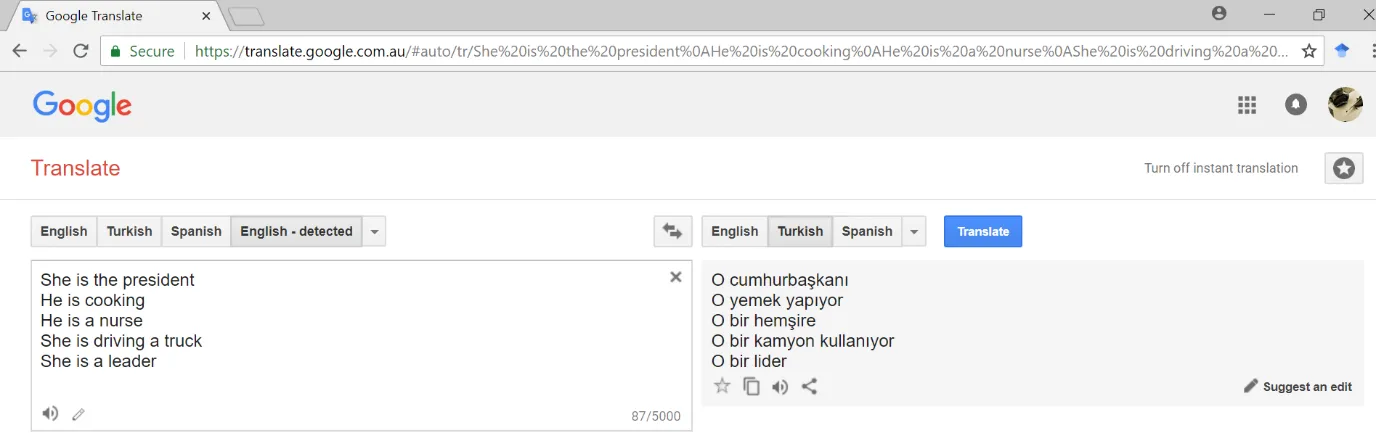Viewport: 1376px width, 441px height.
Task: Click the blue Translate button
Action: 983,231
